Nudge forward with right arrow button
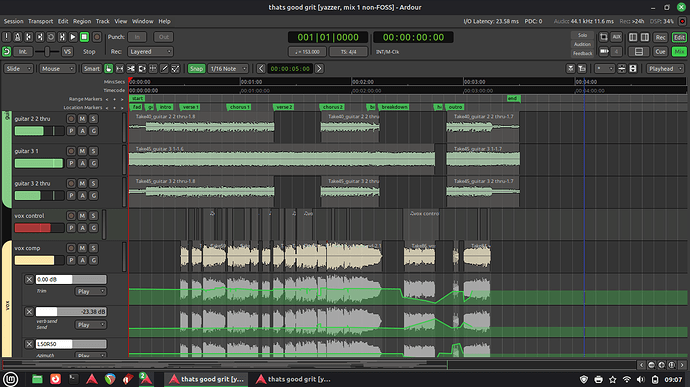This screenshot has height=387, width=690. pos(319,69)
